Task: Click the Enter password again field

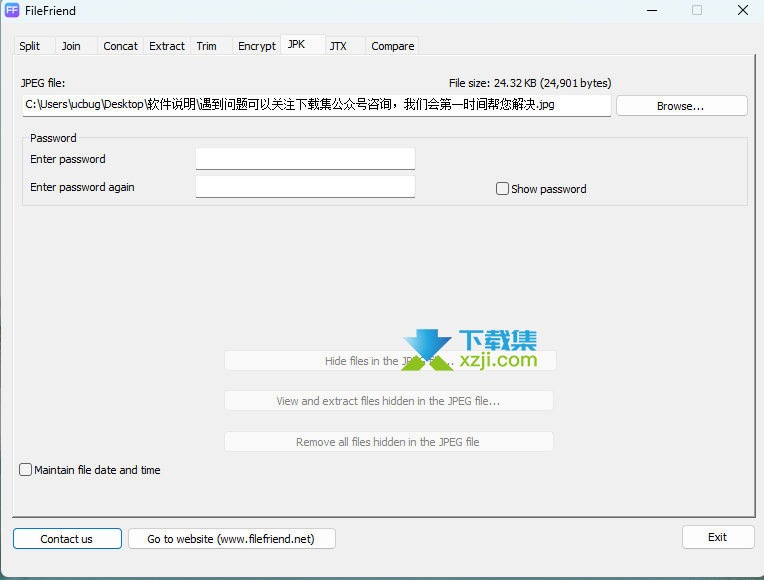Action: point(305,187)
